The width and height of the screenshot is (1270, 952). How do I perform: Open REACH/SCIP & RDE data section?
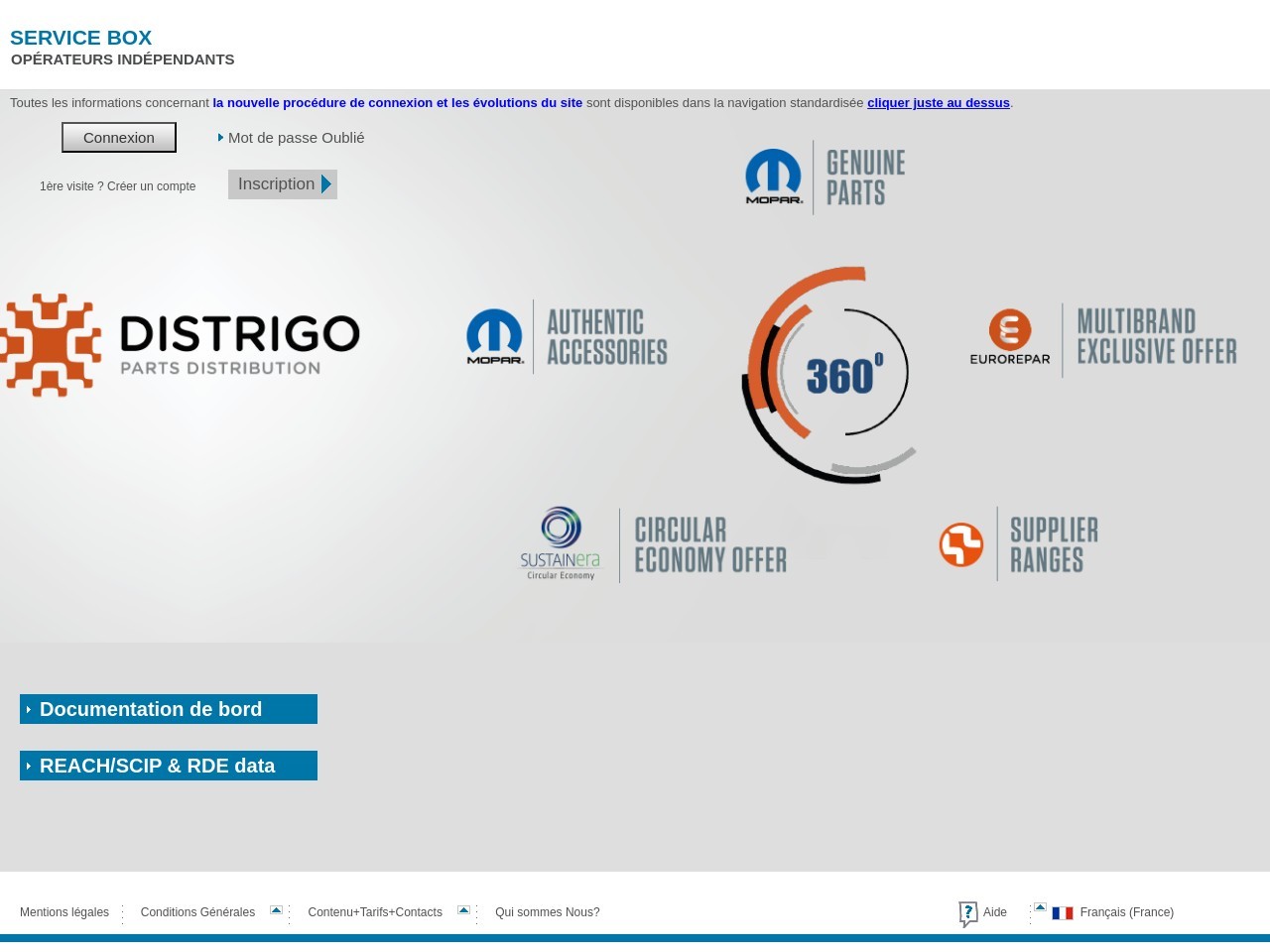[x=169, y=766]
